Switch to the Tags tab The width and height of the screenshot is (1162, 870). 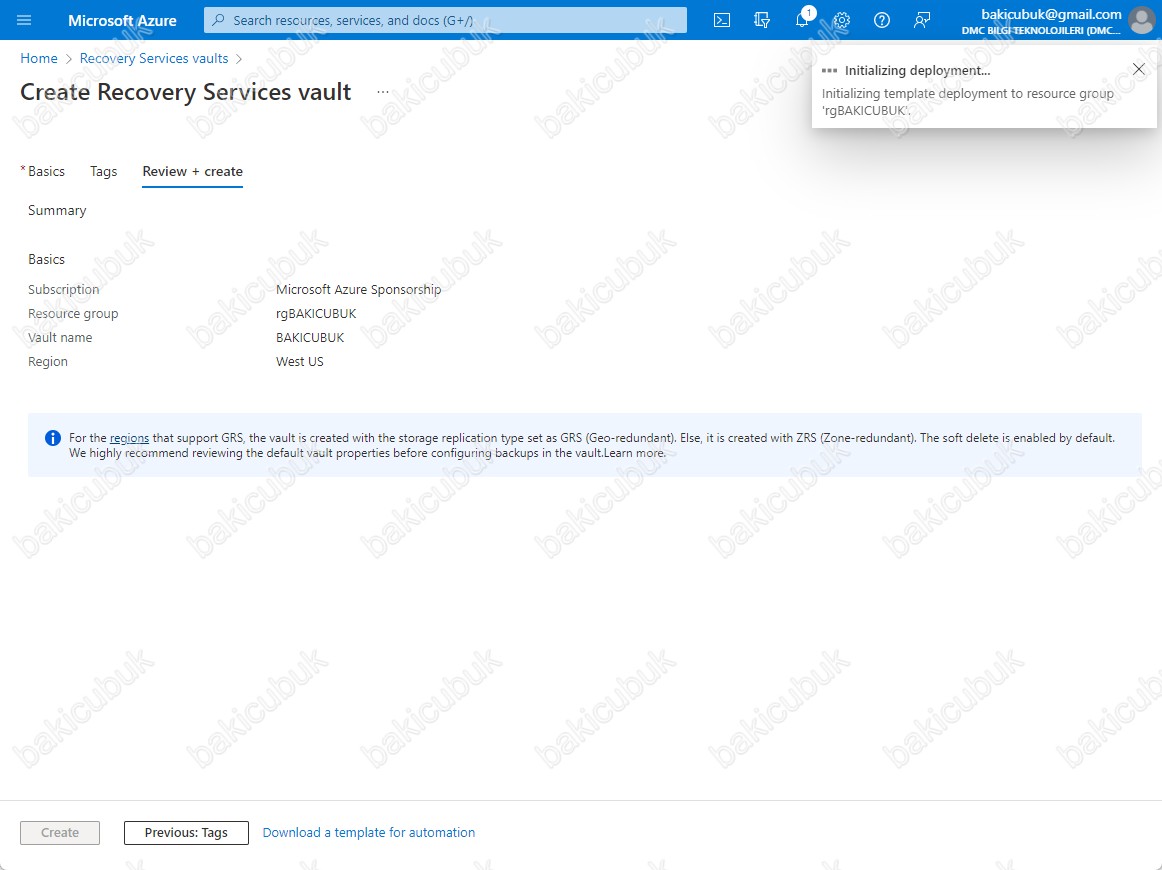[104, 171]
